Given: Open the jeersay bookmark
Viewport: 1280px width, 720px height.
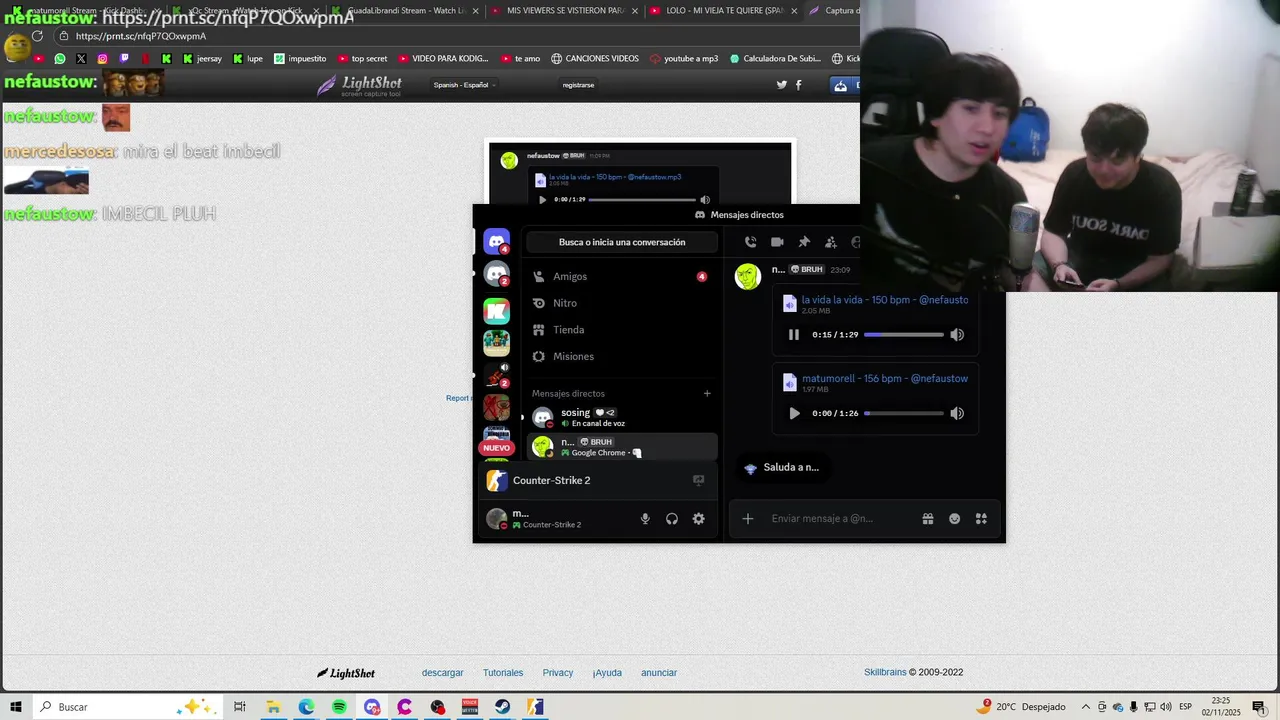Looking at the screenshot, I should 202,59.
